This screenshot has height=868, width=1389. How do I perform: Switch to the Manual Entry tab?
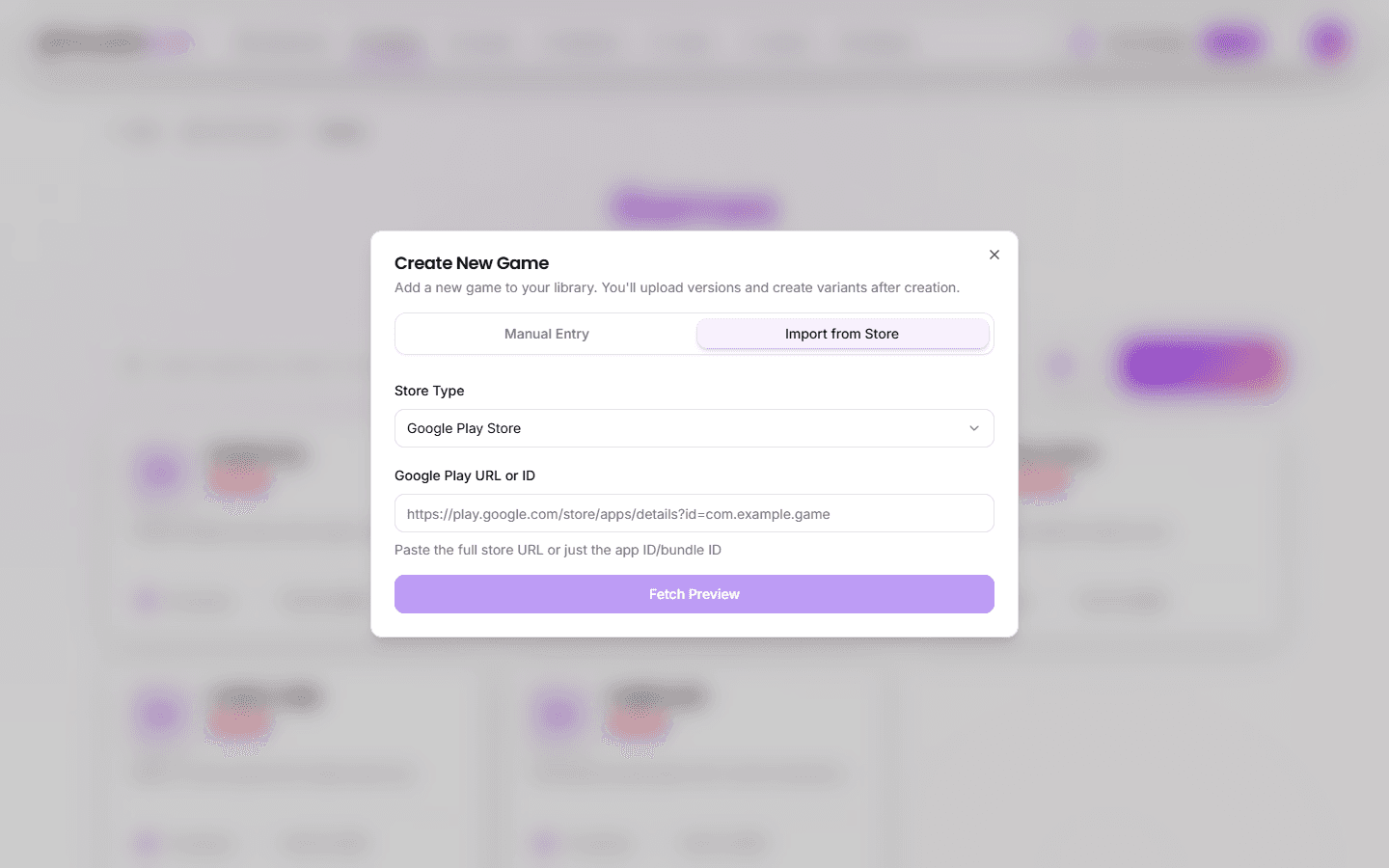point(546,334)
